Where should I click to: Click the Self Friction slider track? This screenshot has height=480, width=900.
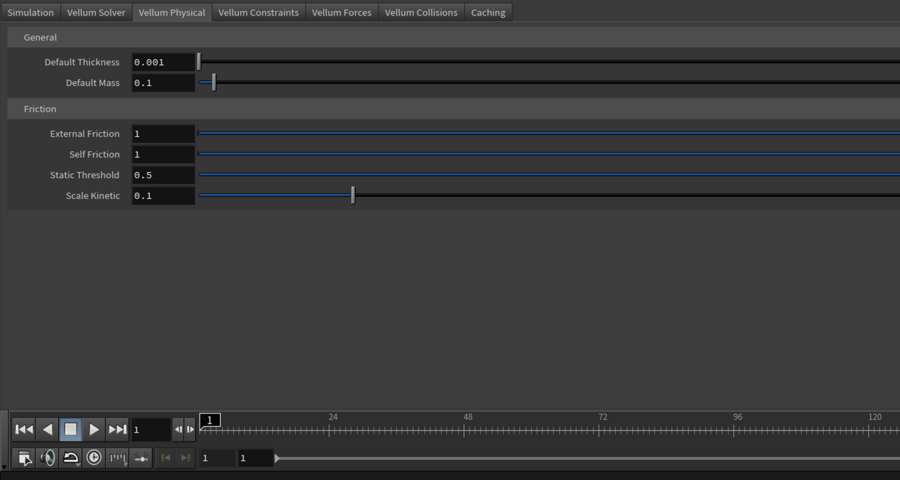[x=549, y=154]
